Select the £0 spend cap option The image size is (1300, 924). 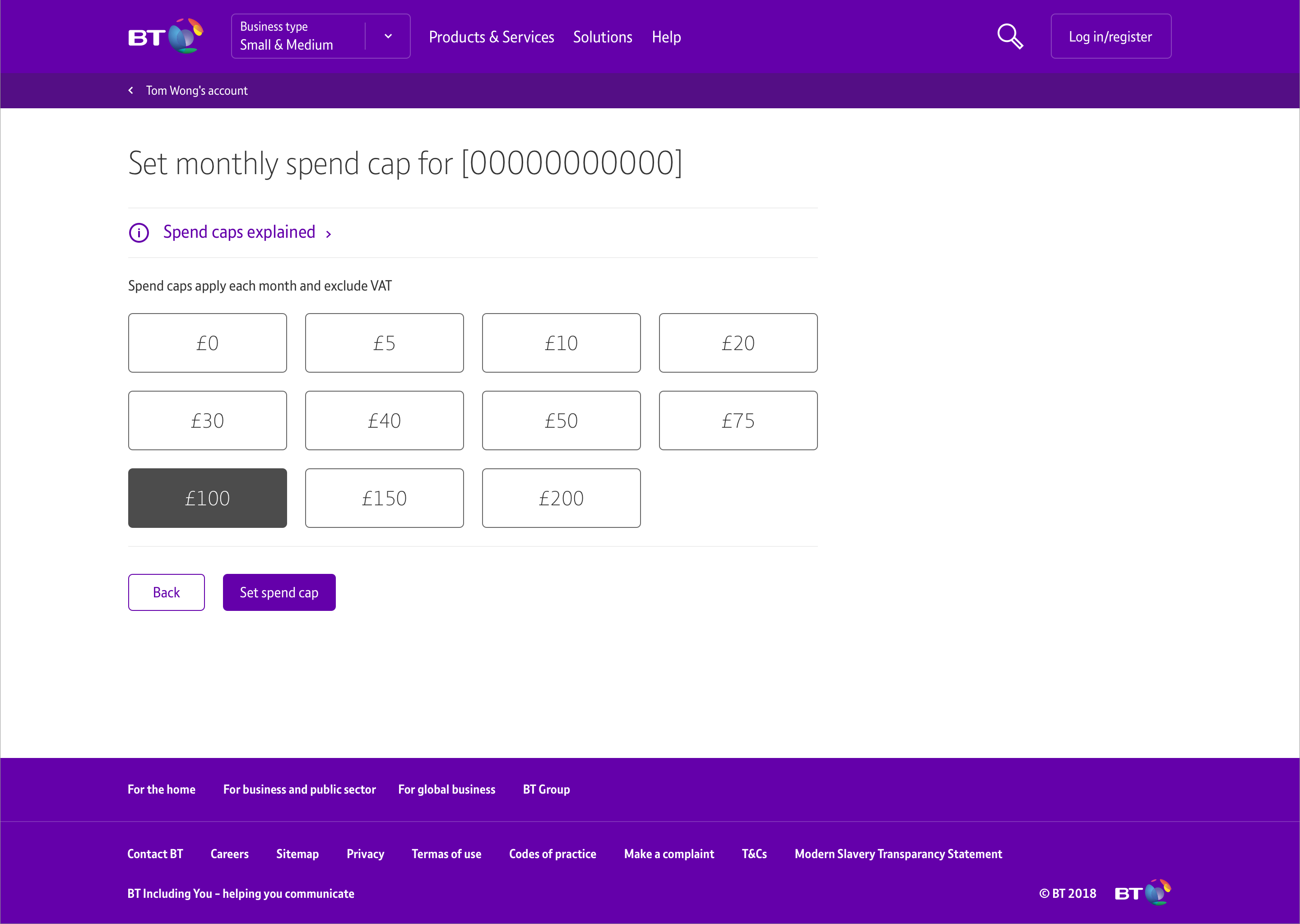pyautogui.click(x=207, y=343)
